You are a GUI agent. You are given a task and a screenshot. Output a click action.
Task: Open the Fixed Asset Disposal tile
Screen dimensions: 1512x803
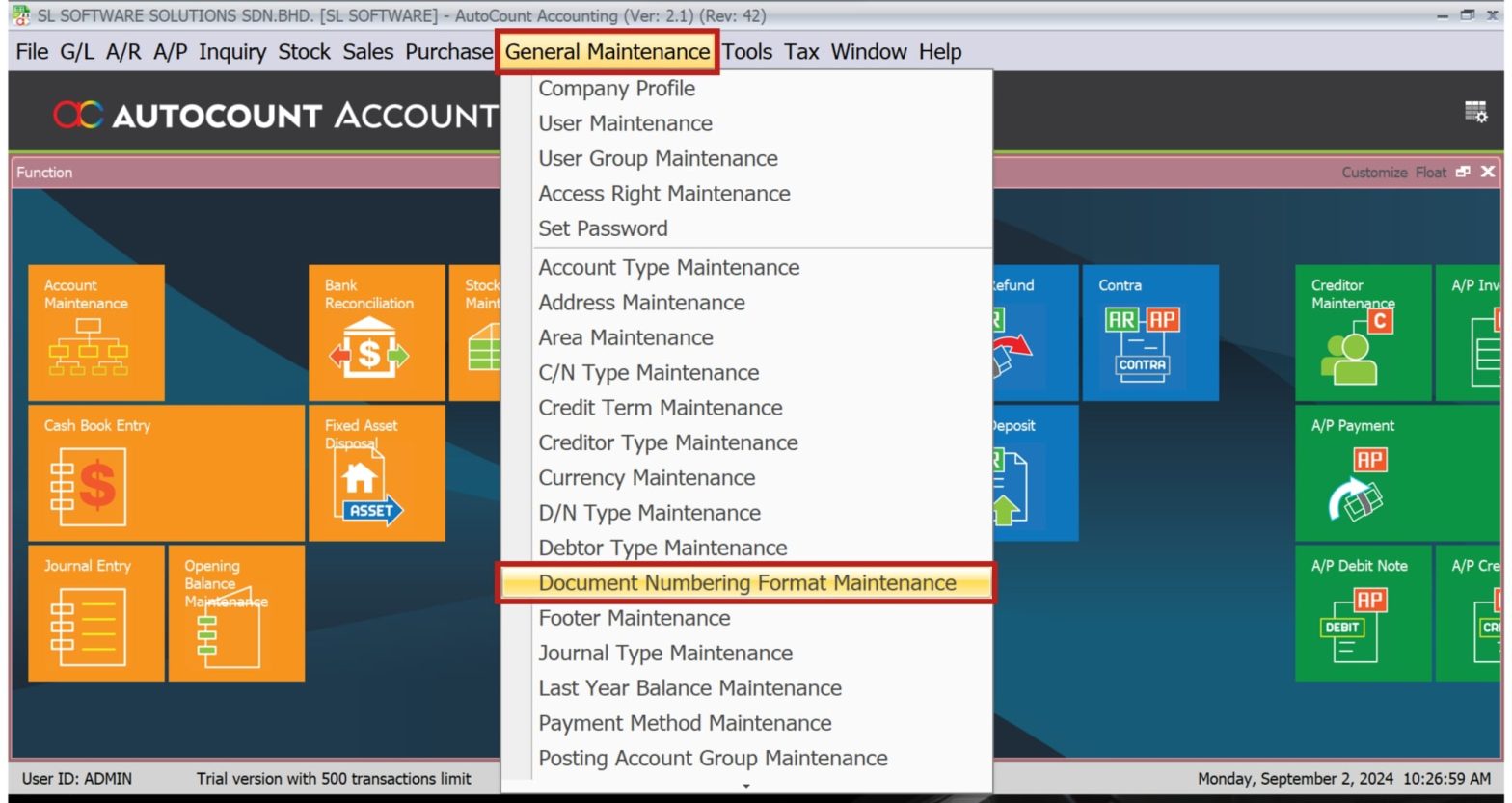tap(377, 472)
